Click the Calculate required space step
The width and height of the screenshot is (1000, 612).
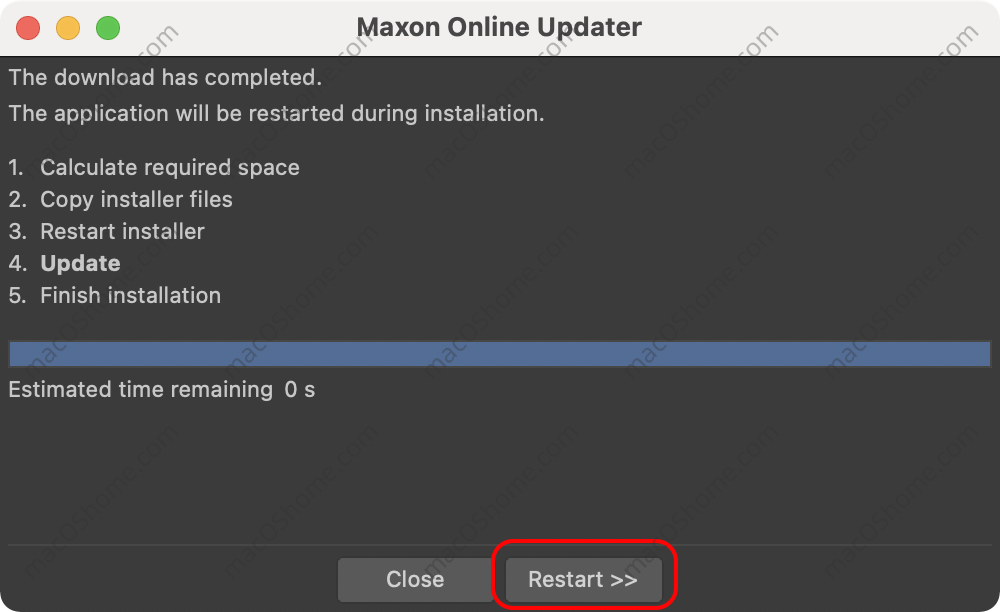[170, 167]
